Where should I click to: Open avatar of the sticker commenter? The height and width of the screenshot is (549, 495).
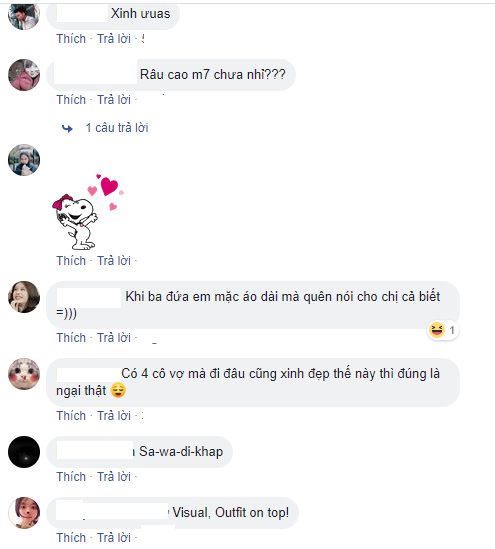[24, 160]
